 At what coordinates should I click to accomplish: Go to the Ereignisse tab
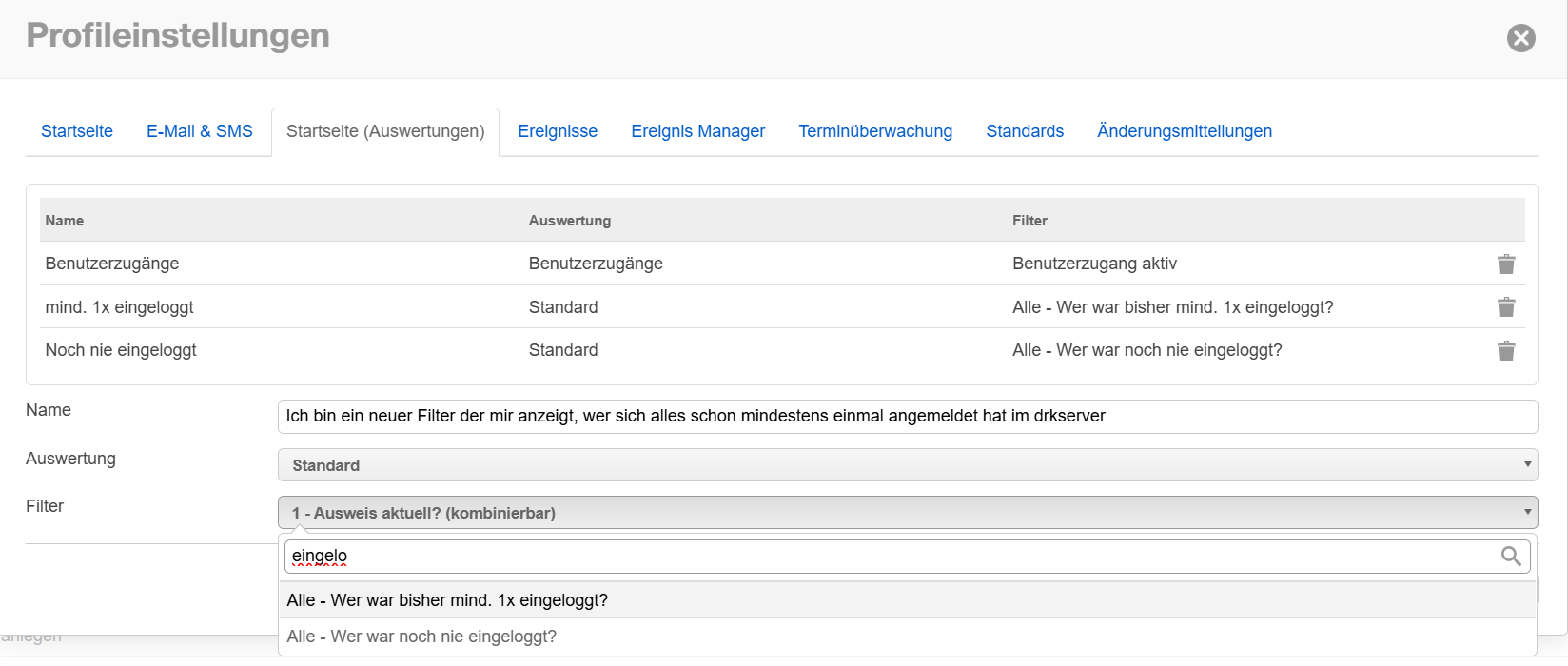(558, 131)
